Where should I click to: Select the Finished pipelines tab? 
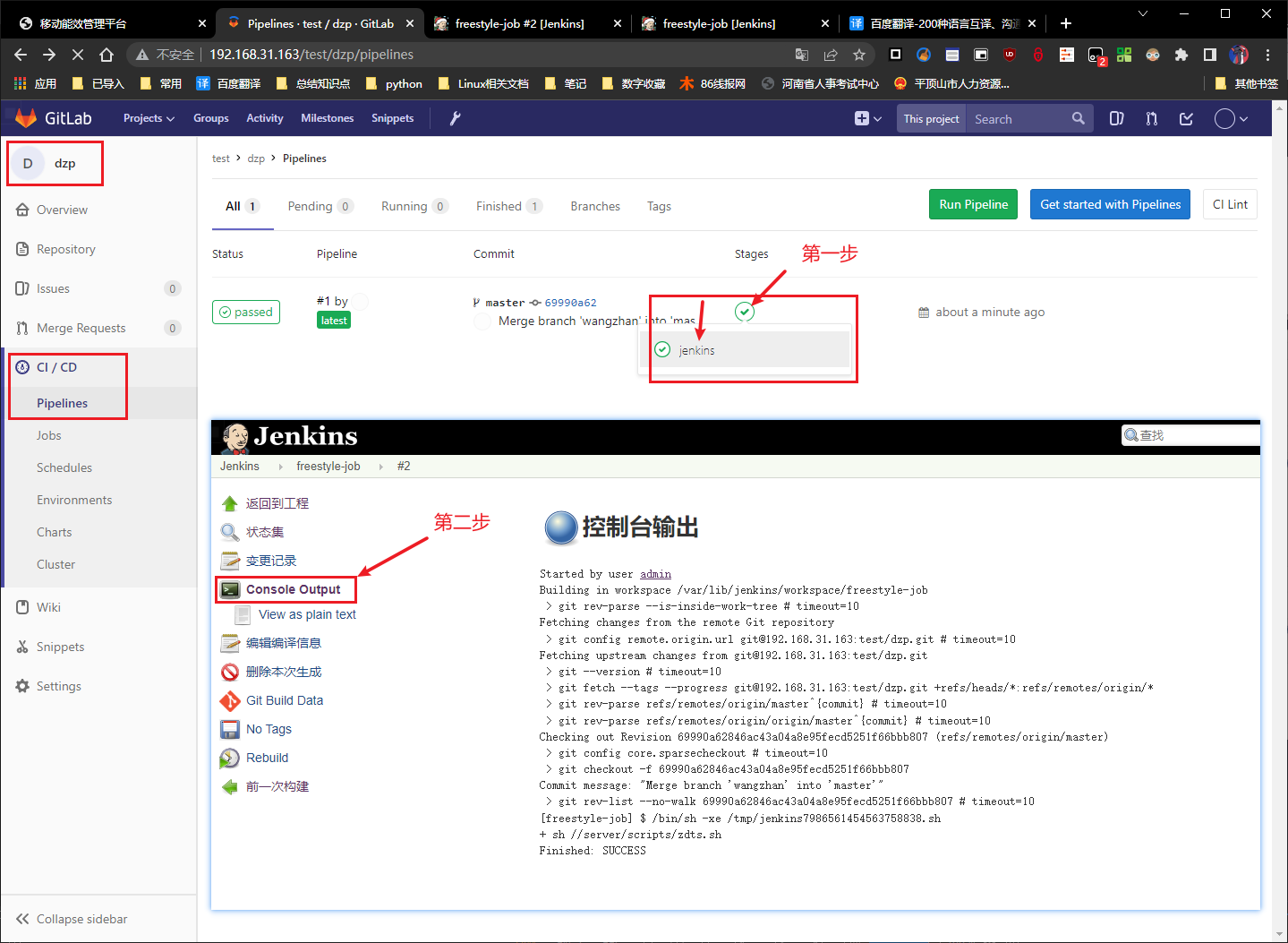(x=508, y=206)
